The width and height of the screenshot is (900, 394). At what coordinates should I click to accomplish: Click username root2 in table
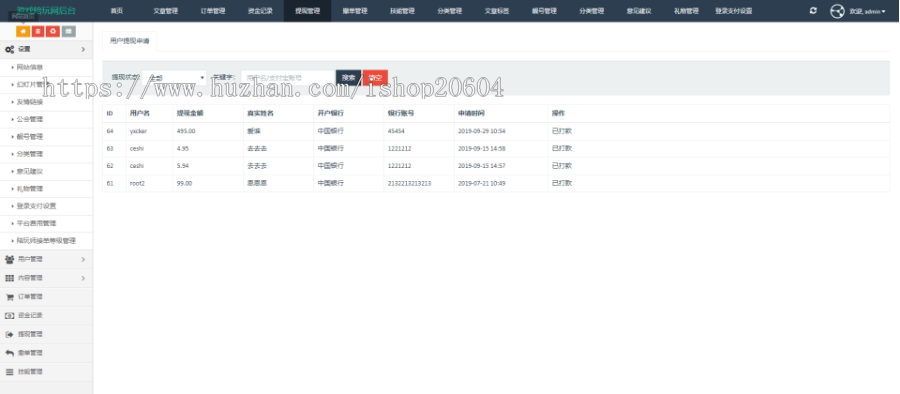pyautogui.click(x=137, y=183)
